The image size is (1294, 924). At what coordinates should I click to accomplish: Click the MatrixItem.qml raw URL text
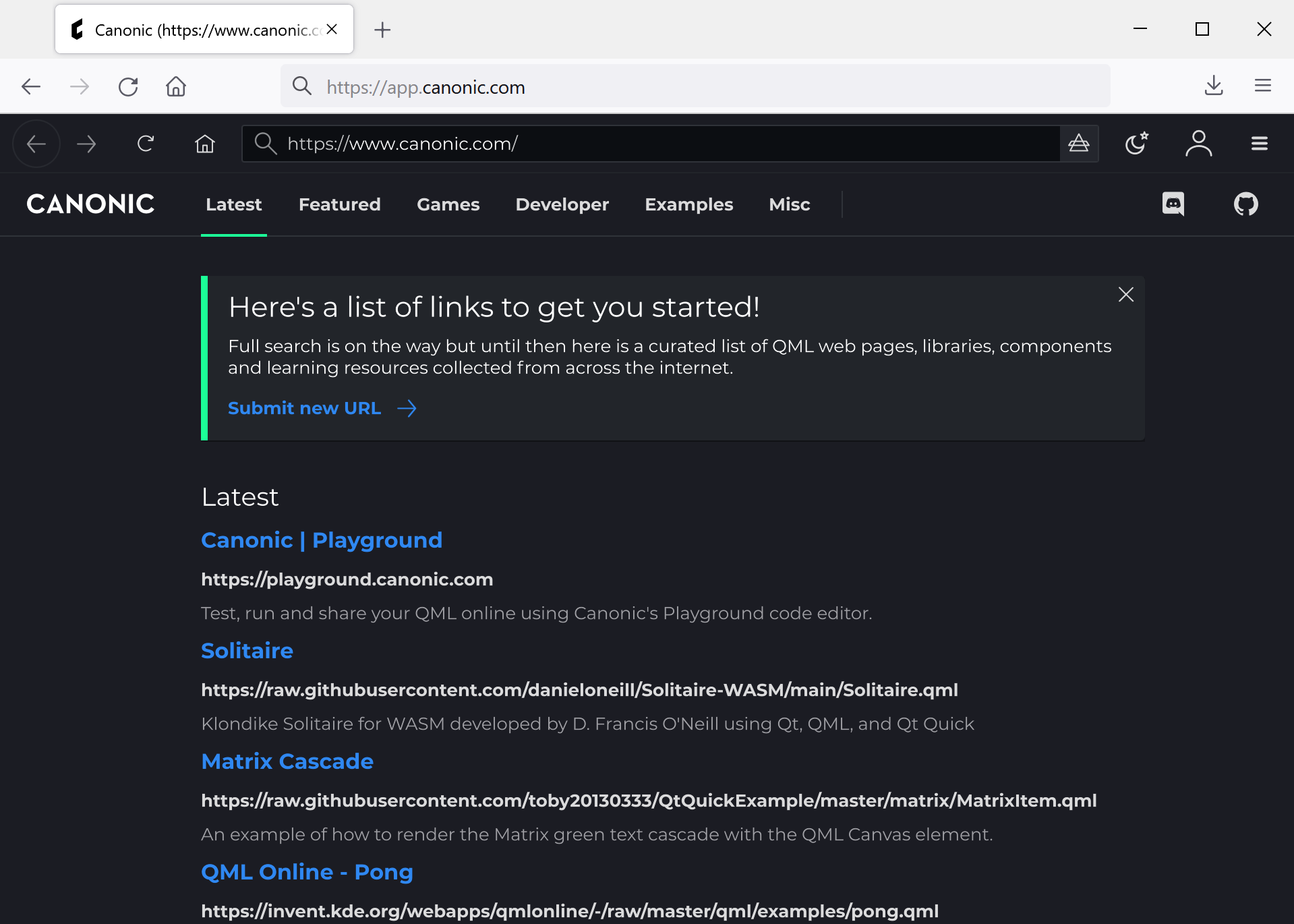(x=649, y=801)
